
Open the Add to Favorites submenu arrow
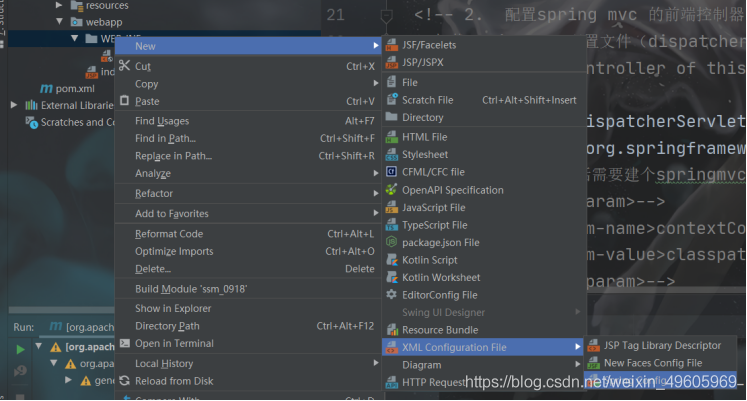click(x=376, y=213)
